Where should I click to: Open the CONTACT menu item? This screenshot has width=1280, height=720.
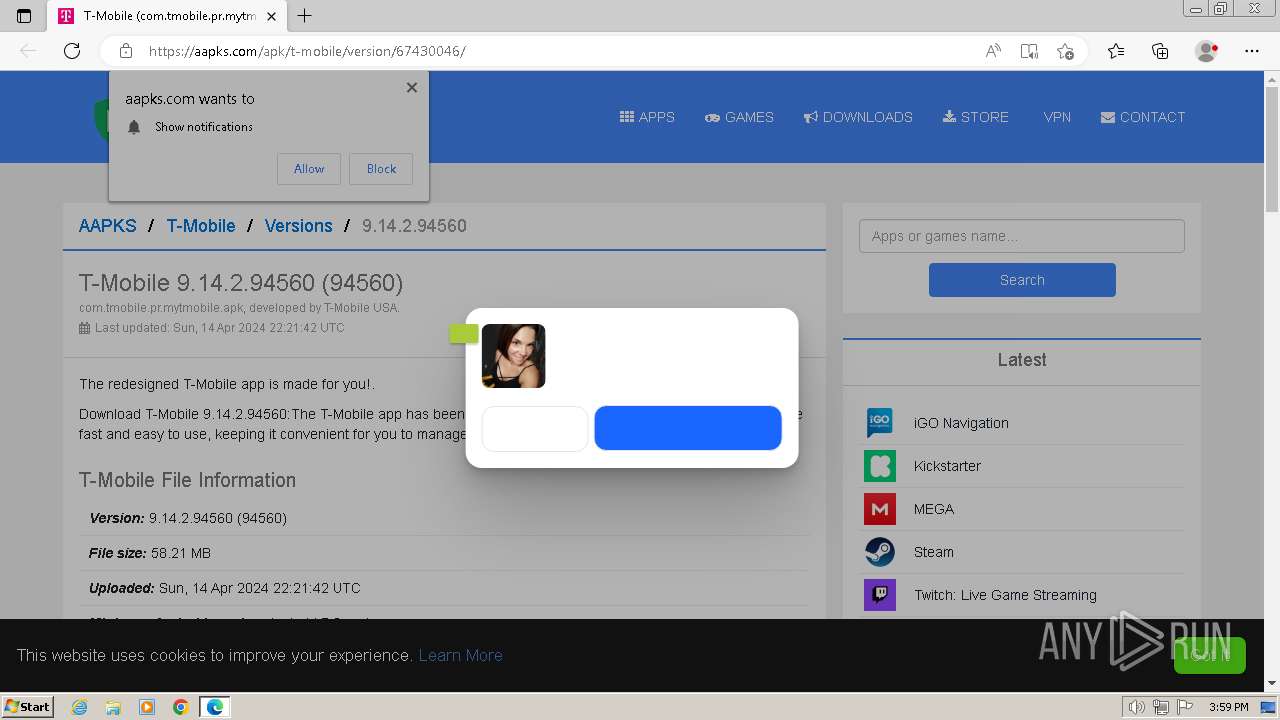(1143, 117)
